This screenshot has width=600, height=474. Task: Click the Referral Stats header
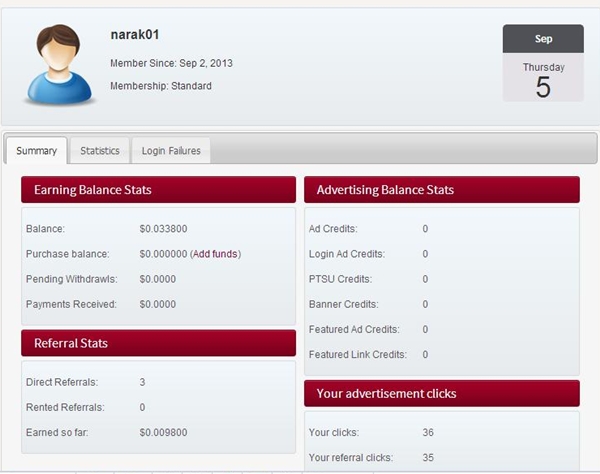point(158,343)
